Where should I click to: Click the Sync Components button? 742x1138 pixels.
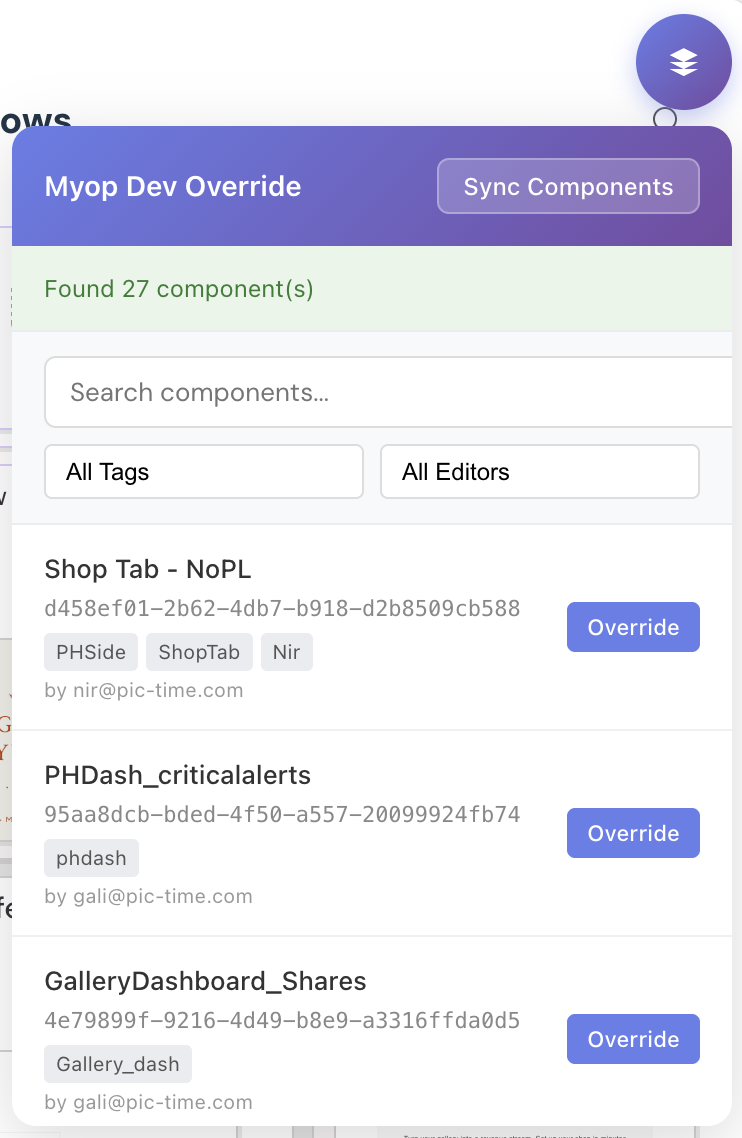567,186
